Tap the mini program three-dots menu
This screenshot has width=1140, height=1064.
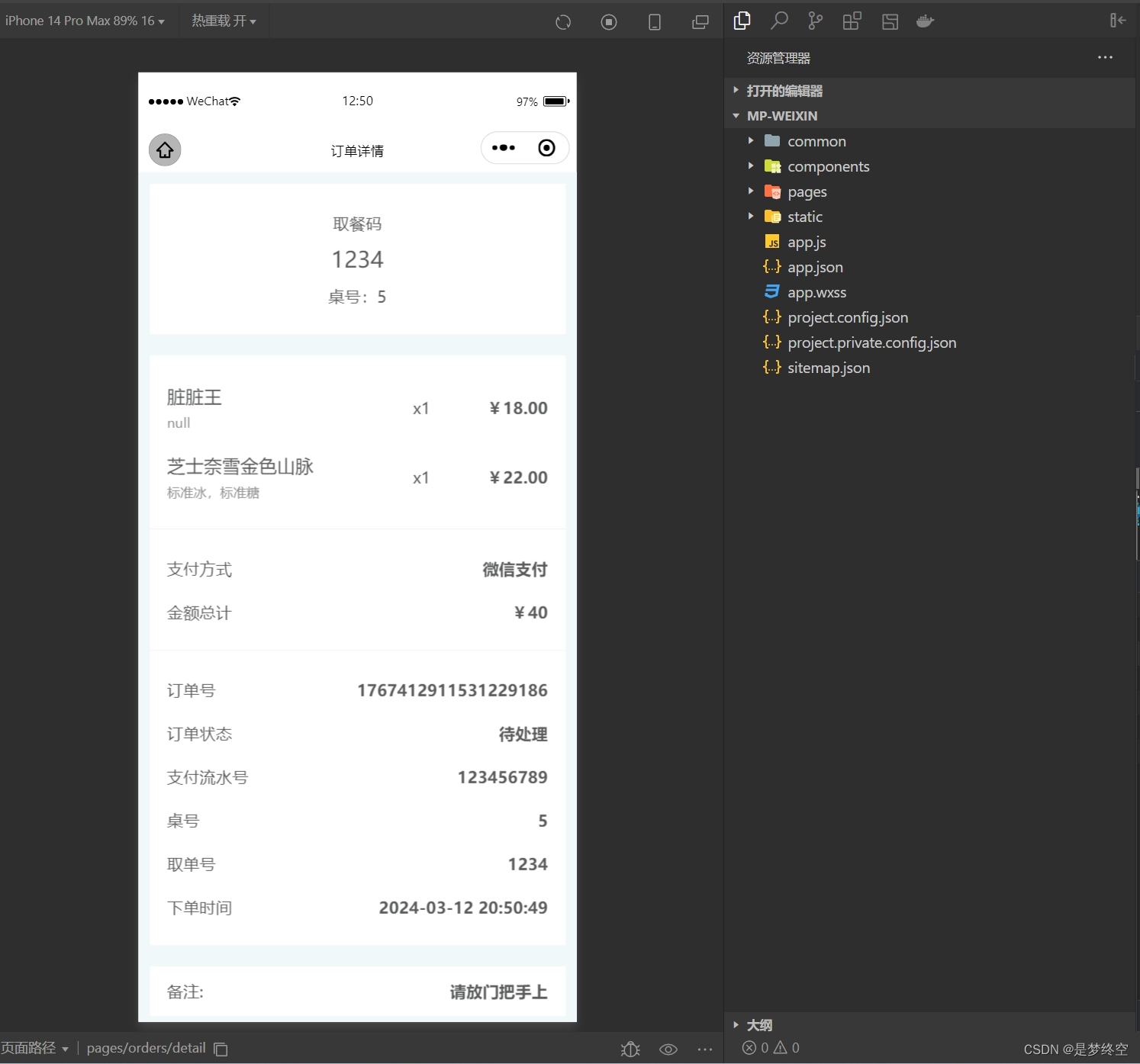(x=504, y=148)
